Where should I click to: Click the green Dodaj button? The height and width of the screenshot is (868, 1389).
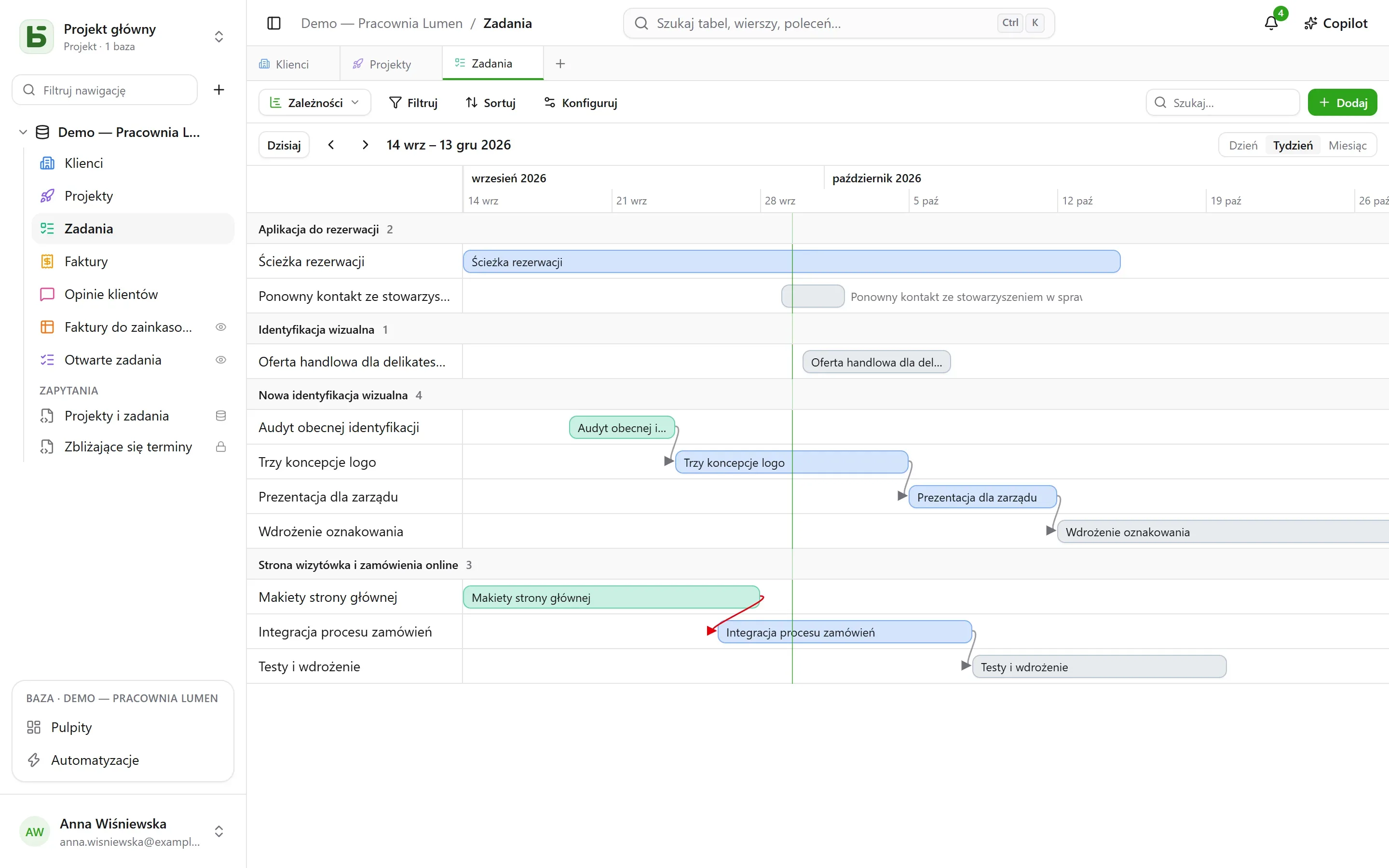1342,103
